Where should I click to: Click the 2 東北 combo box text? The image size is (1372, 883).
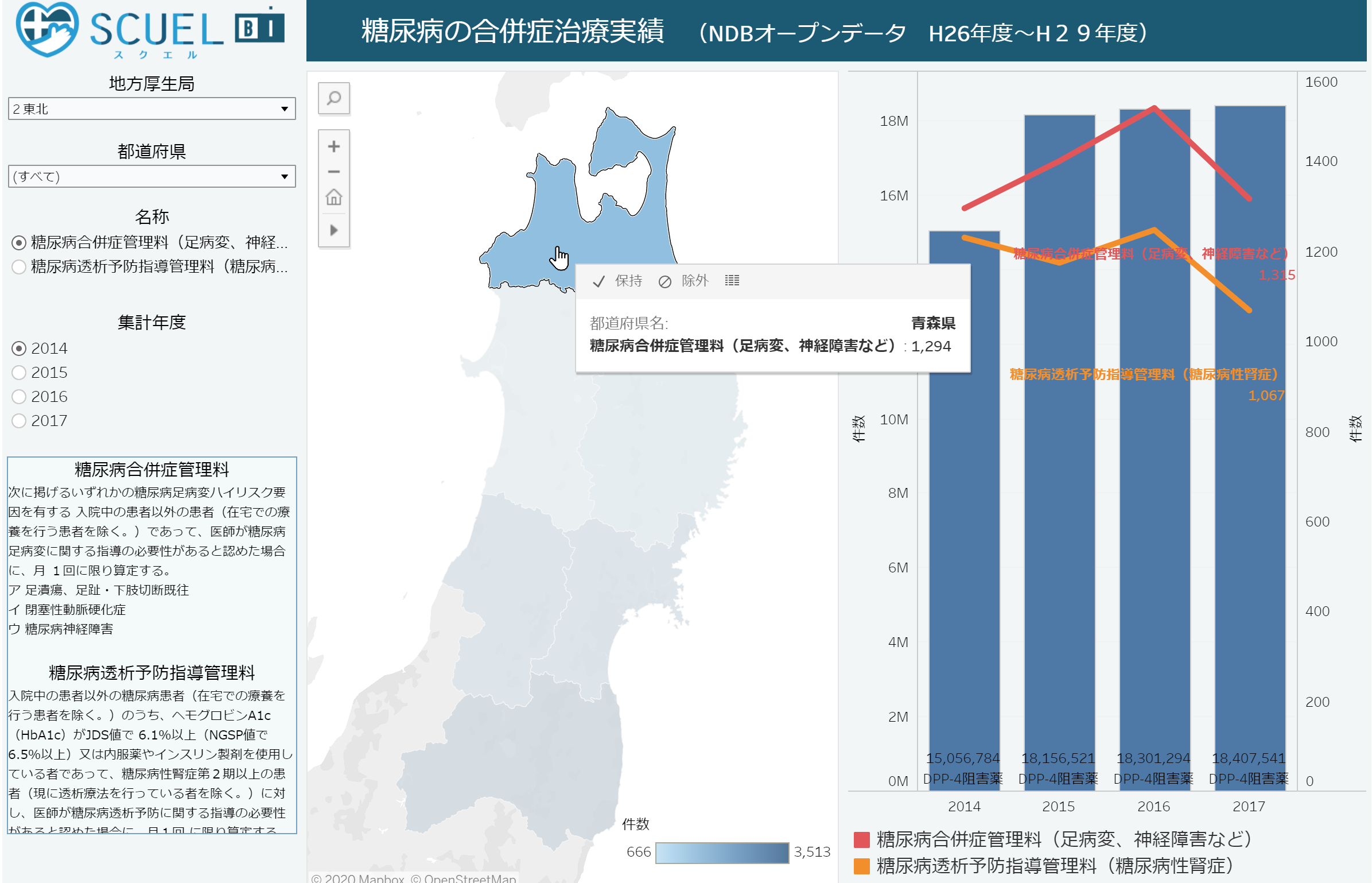click(x=31, y=109)
